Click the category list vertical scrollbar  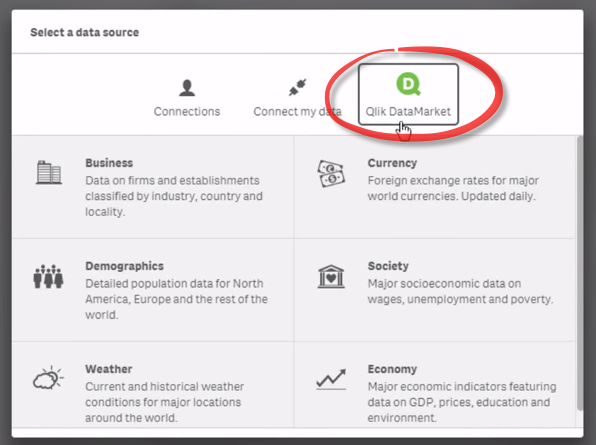[580, 272]
